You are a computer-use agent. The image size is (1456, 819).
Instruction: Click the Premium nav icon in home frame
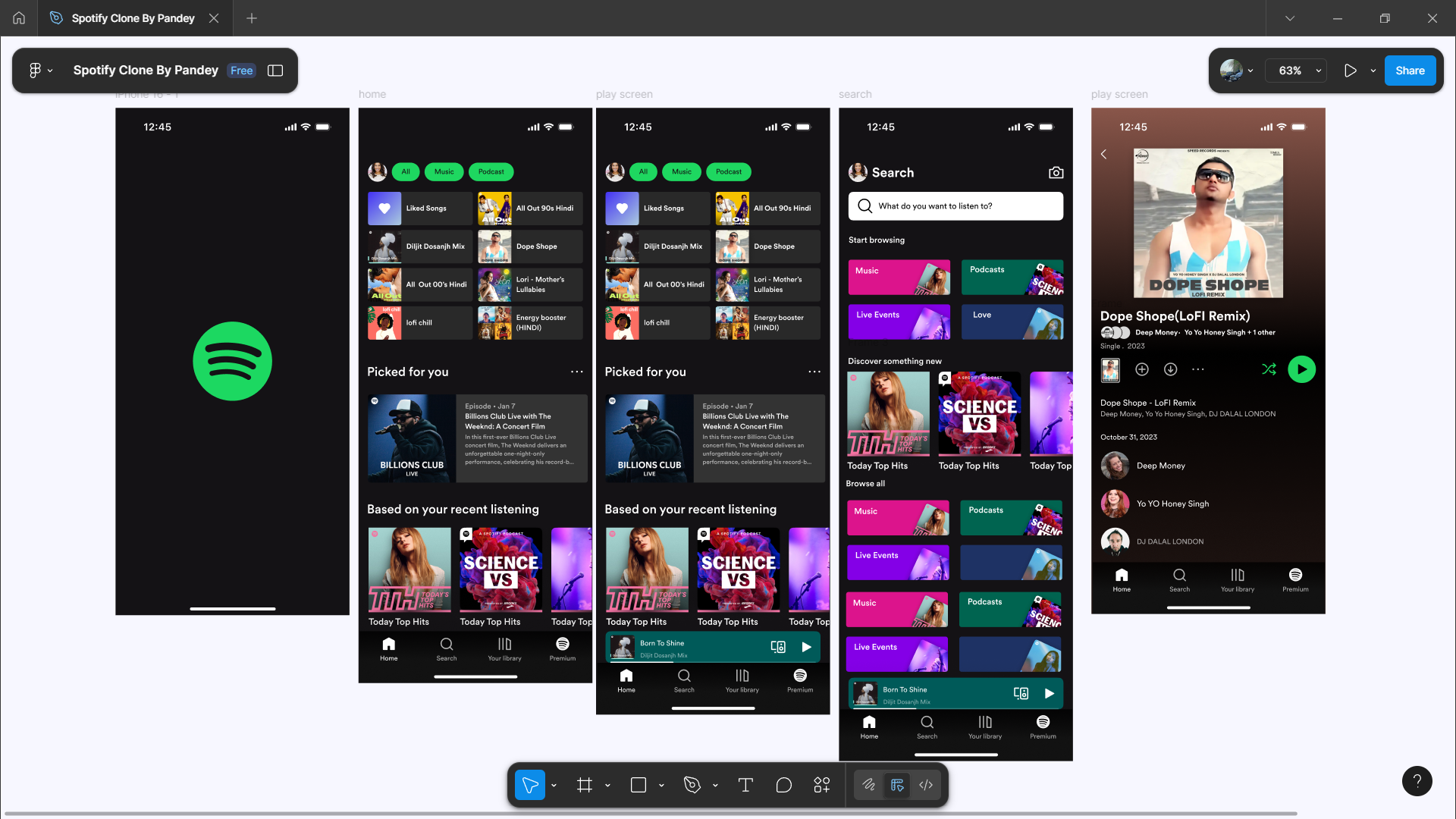pyautogui.click(x=563, y=649)
